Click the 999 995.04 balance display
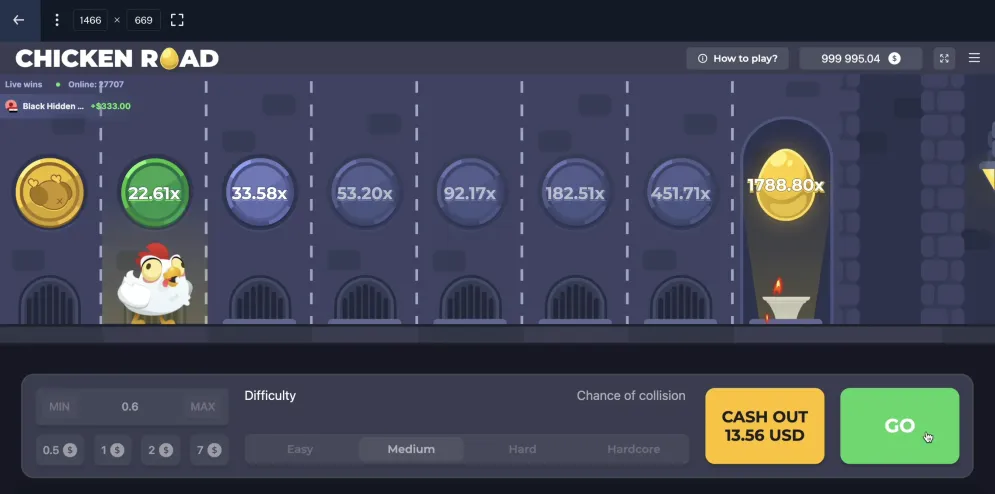Viewport: 995px width, 494px height. [860, 58]
